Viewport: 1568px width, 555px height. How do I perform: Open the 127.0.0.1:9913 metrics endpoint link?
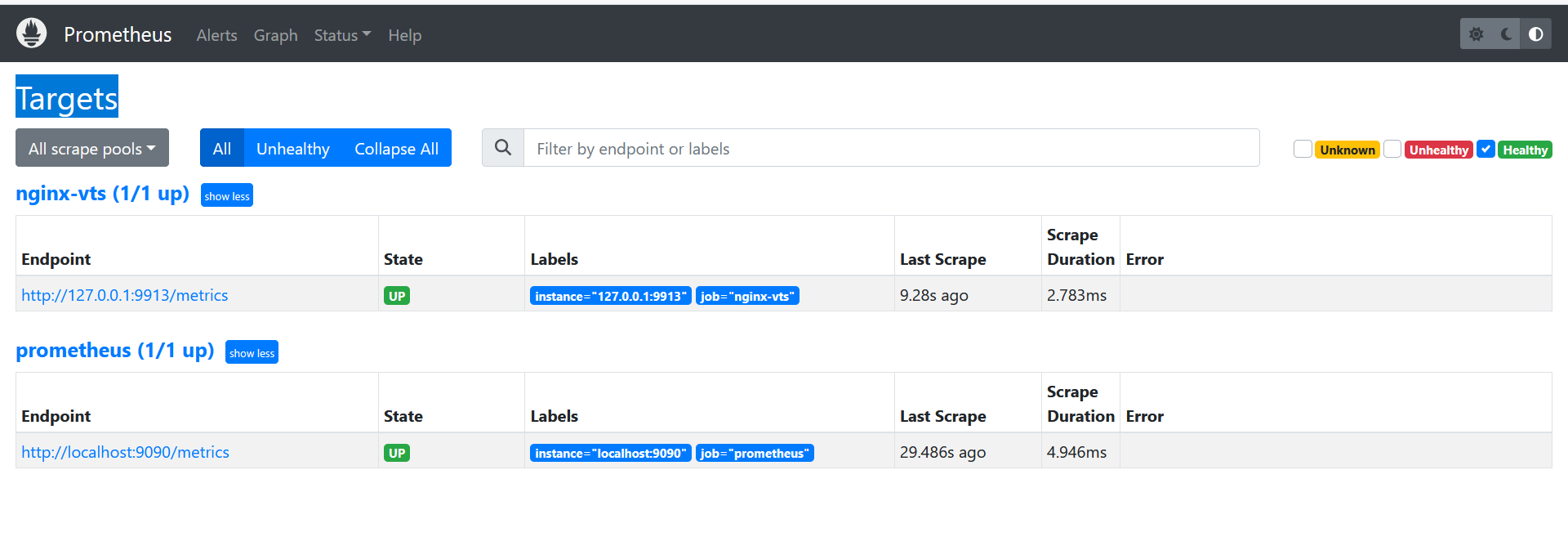click(x=125, y=295)
